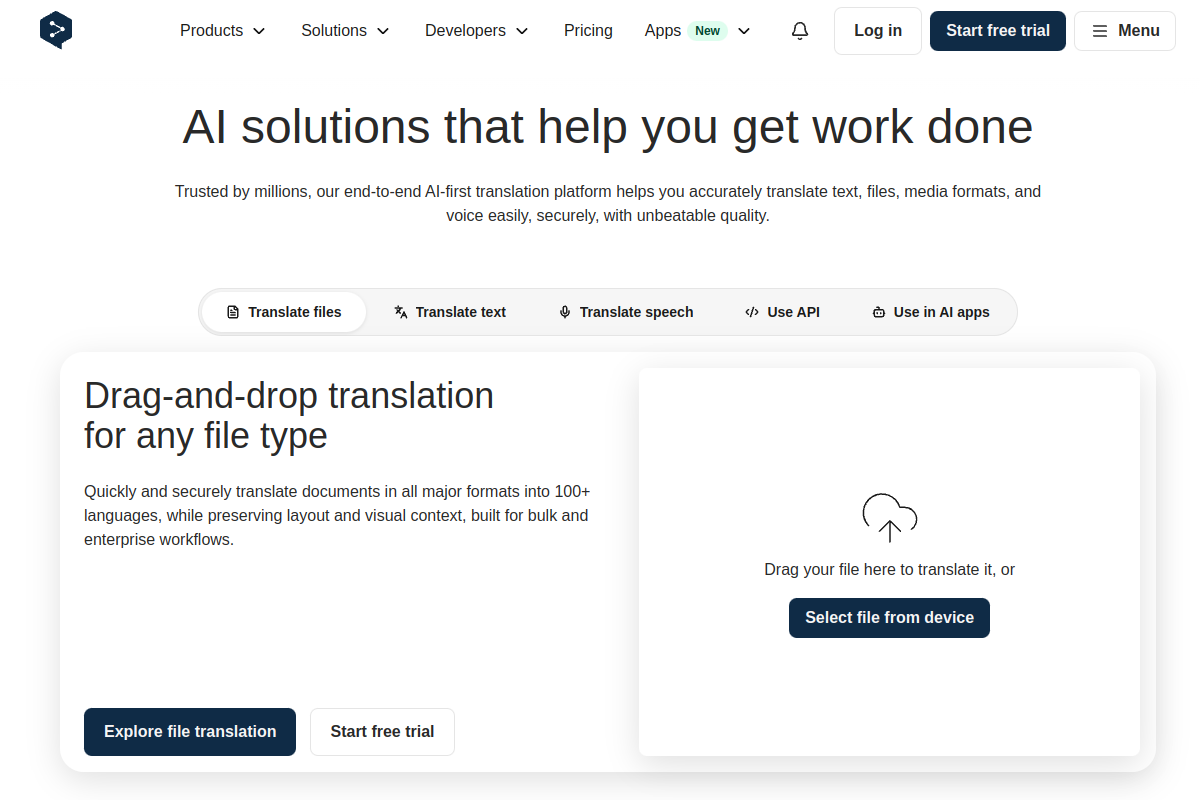Image resolution: width=1200 pixels, height=800 pixels.
Task: Click the code brackets icon on Use API
Action: point(752,312)
